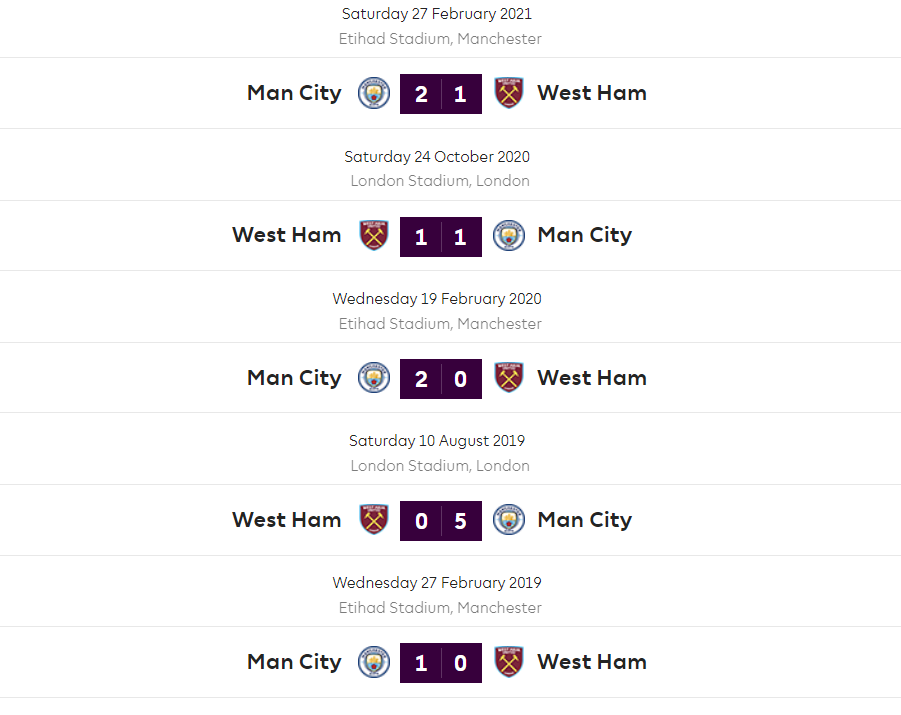Viewport: 901px width, 715px height.
Task: Open the 2-0 score from 19 February 2020
Action: (x=441, y=379)
